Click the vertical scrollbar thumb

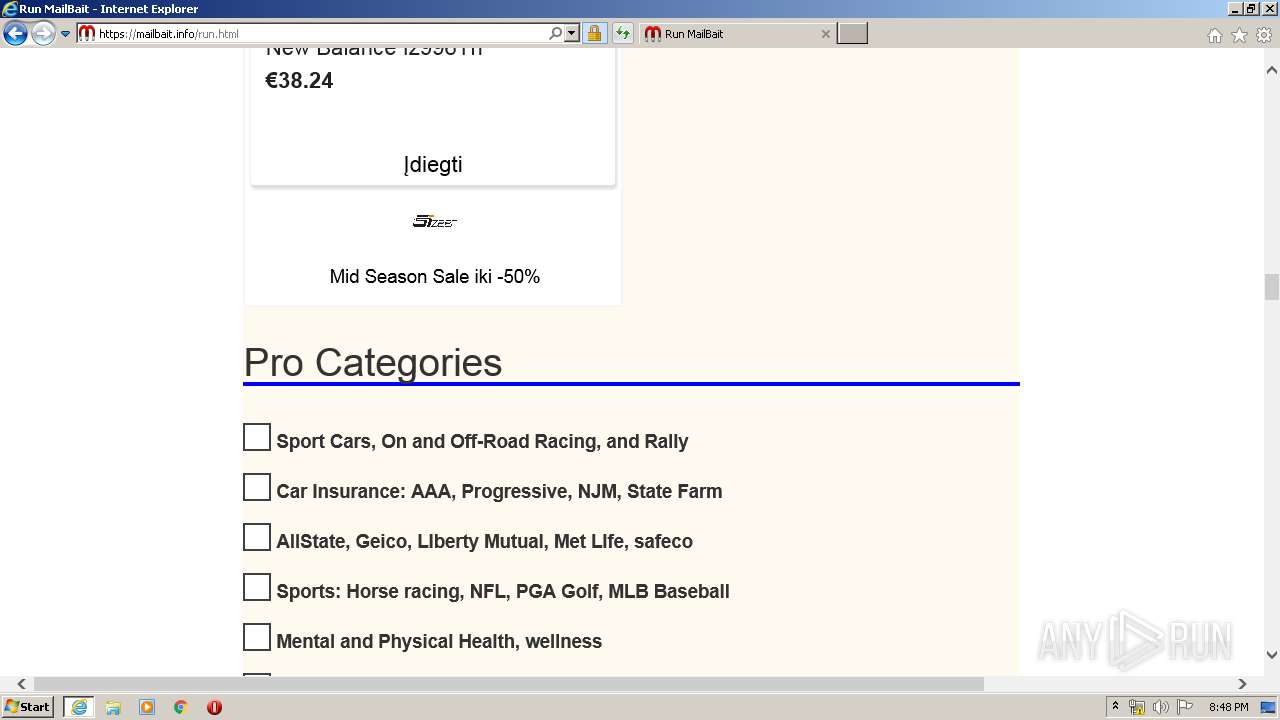click(x=1272, y=287)
